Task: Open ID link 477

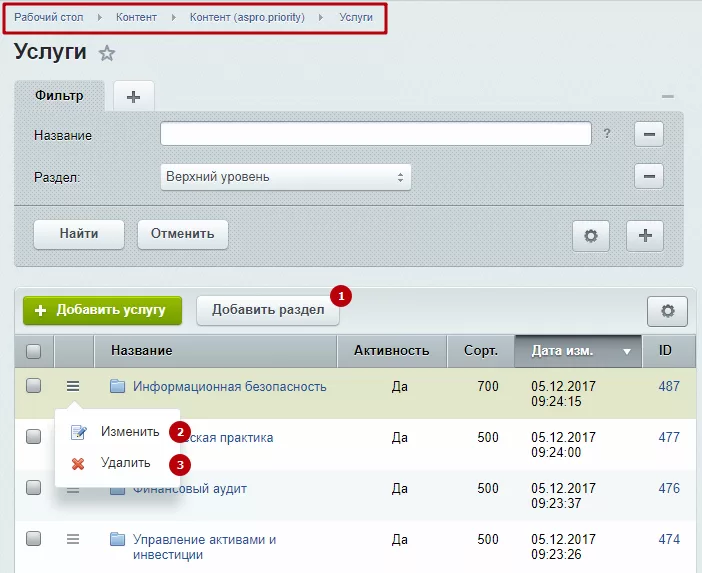Action: [x=669, y=437]
